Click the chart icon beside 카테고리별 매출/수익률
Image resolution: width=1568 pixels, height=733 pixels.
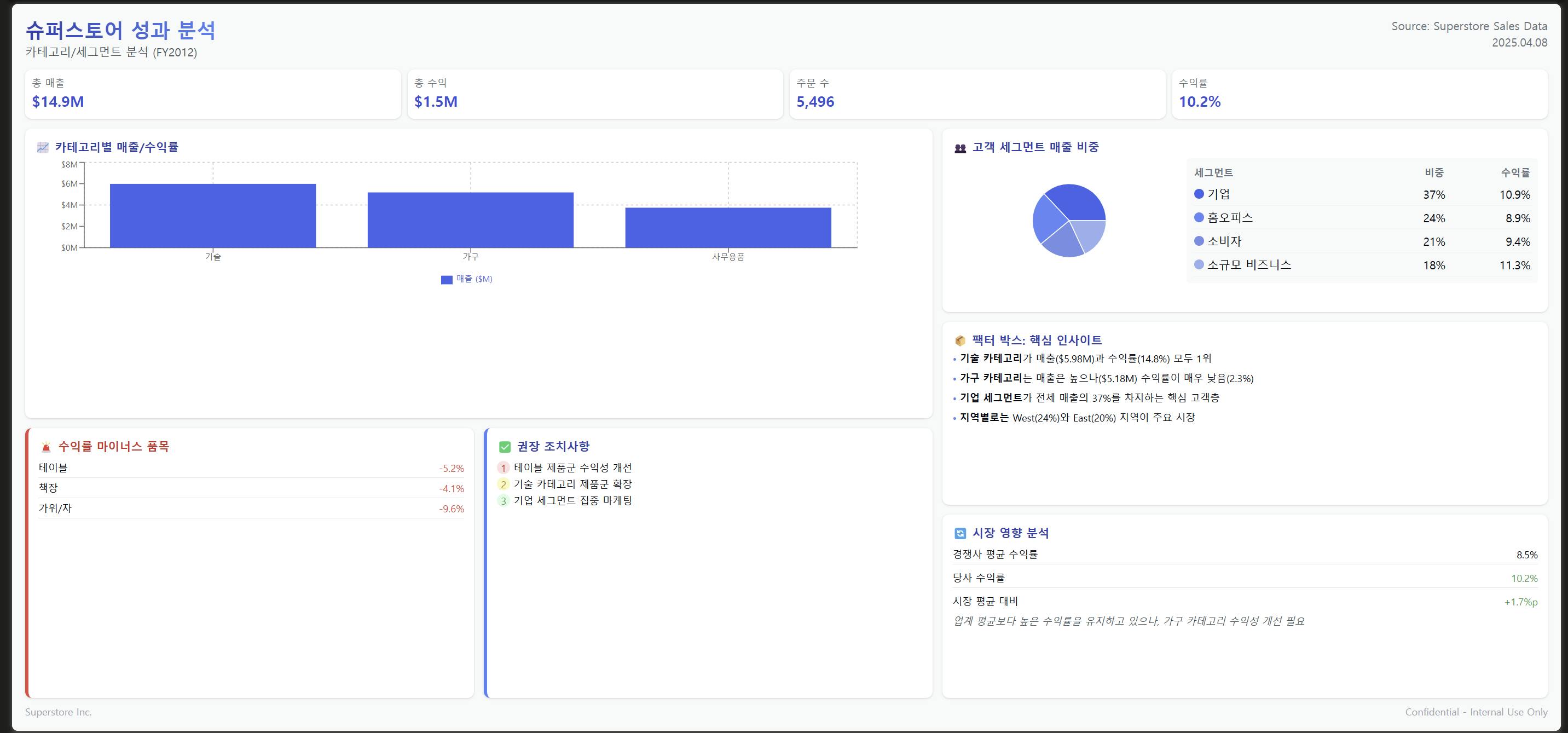(43, 147)
